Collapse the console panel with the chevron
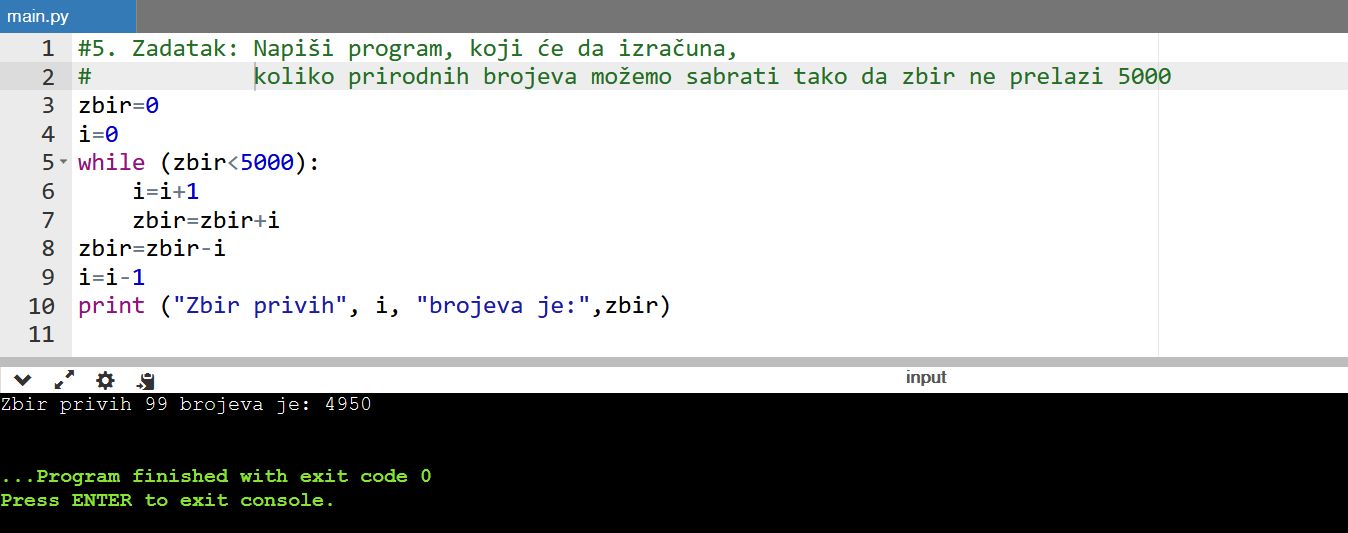Screen dimensions: 1348x533 coord(22,380)
